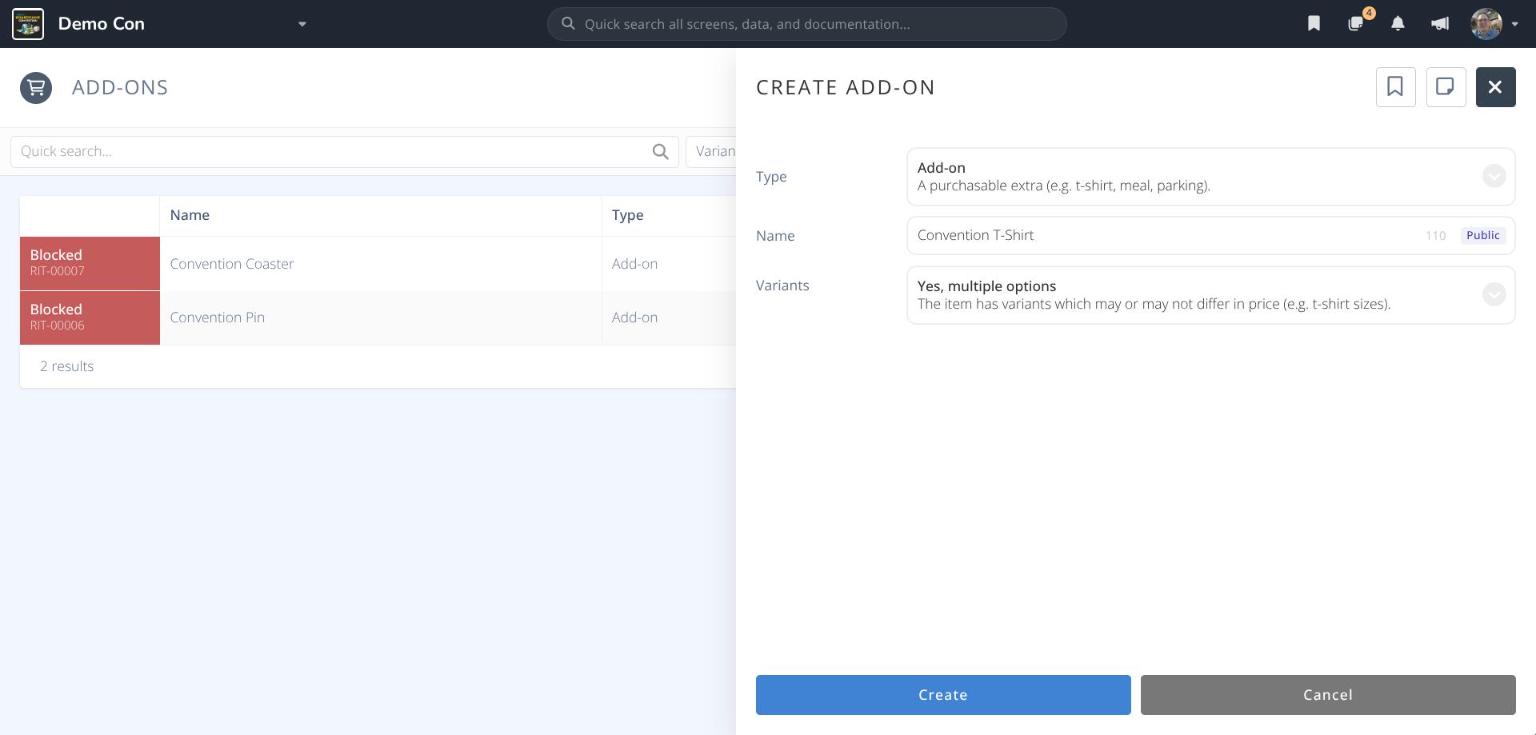Viewport: 1536px width, 735px height.
Task: Click the Demo Con convention logo
Action: click(x=28, y=24)
